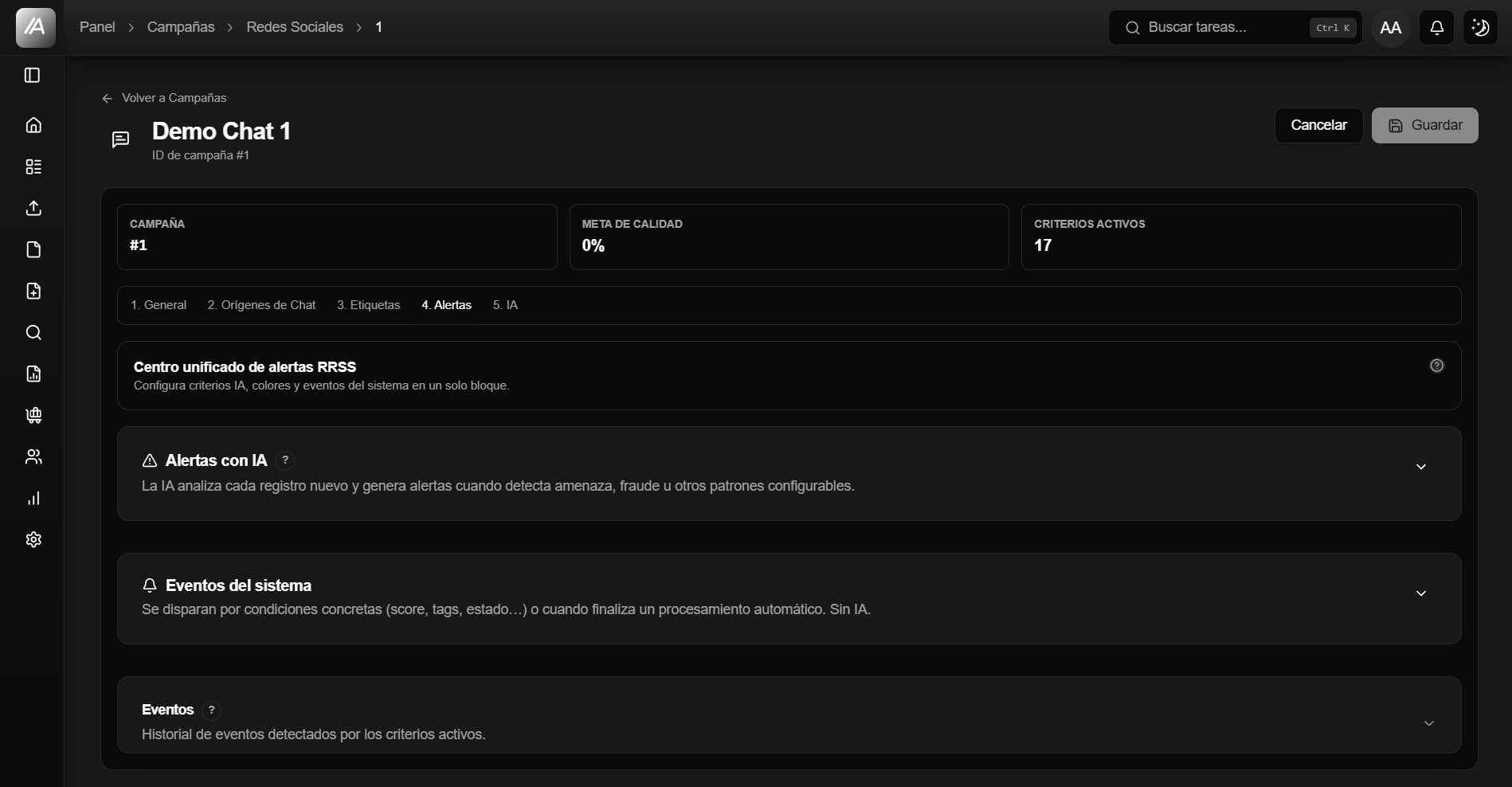This screenshot has height=787, width=1512.
Task: Open the report file chart sidebar icon
Action: 33,374
